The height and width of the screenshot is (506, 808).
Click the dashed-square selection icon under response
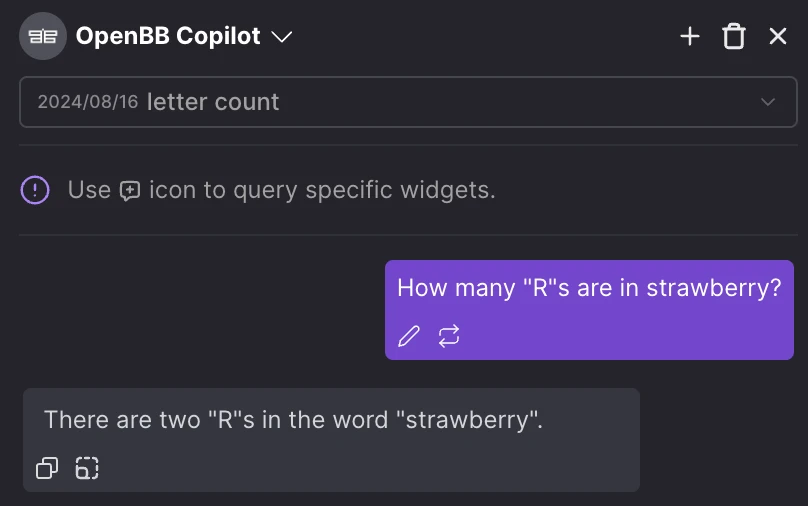coord(87,467)
